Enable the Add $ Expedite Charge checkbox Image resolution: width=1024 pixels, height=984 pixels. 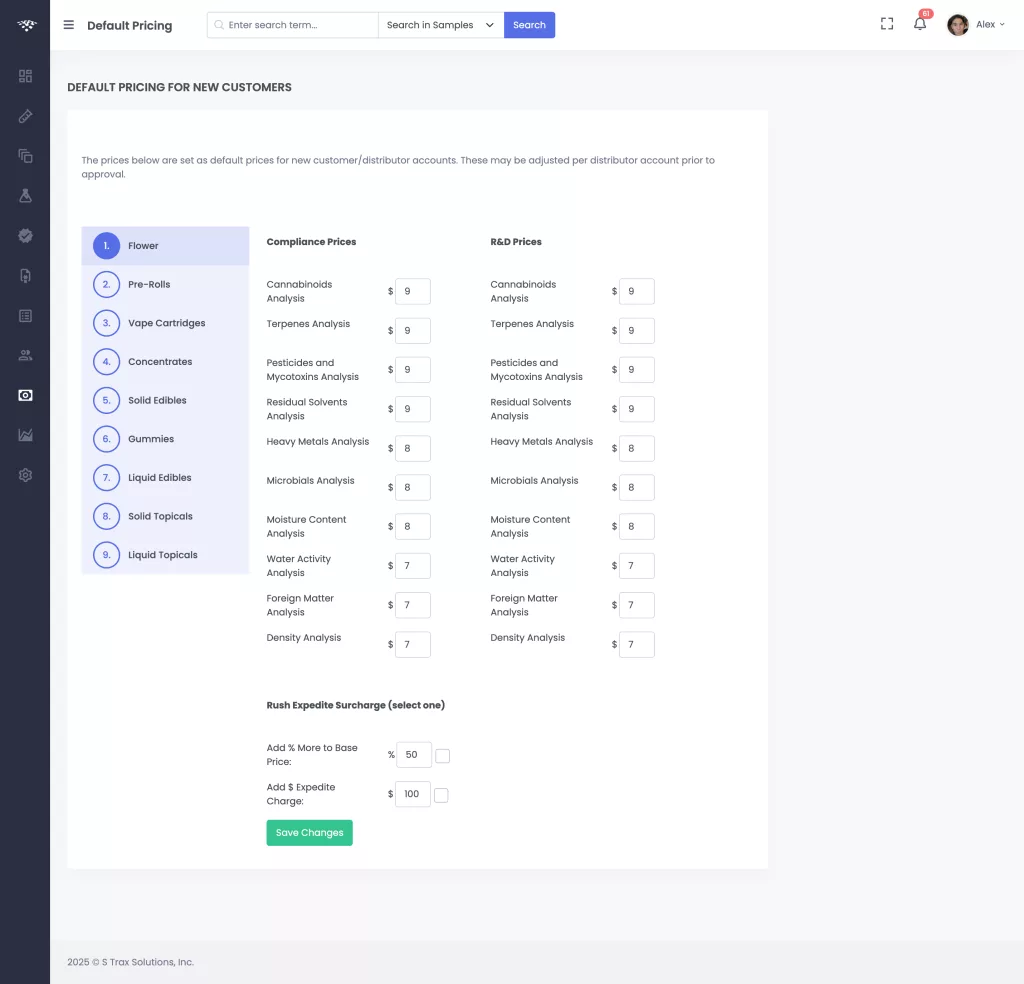[441, 795]
